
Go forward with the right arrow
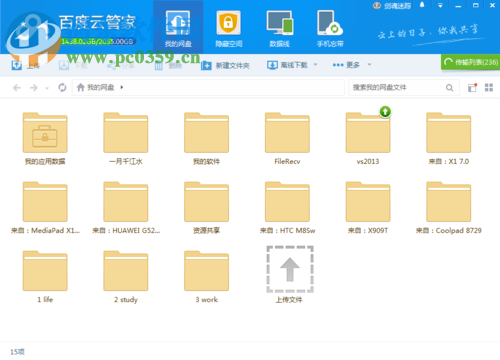coord(34,88)
